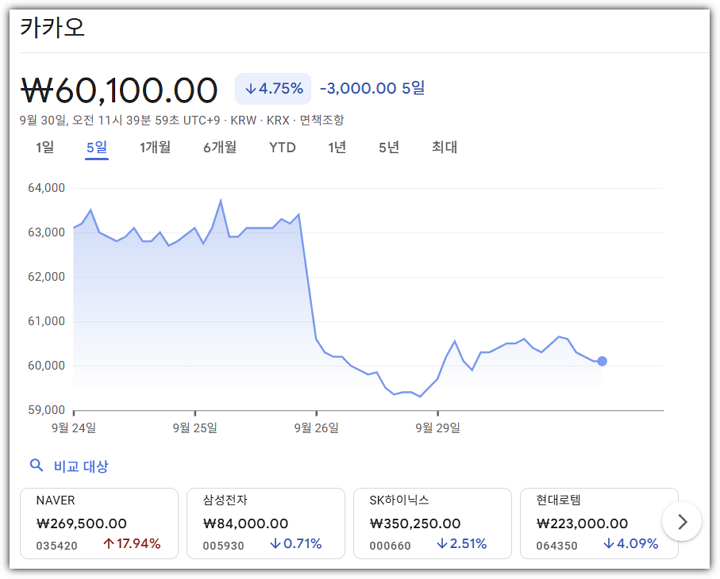Screen dimensions: 720x579
Task: Click the ₩269,500.00 NAVER price
Action: pos(81,523)
